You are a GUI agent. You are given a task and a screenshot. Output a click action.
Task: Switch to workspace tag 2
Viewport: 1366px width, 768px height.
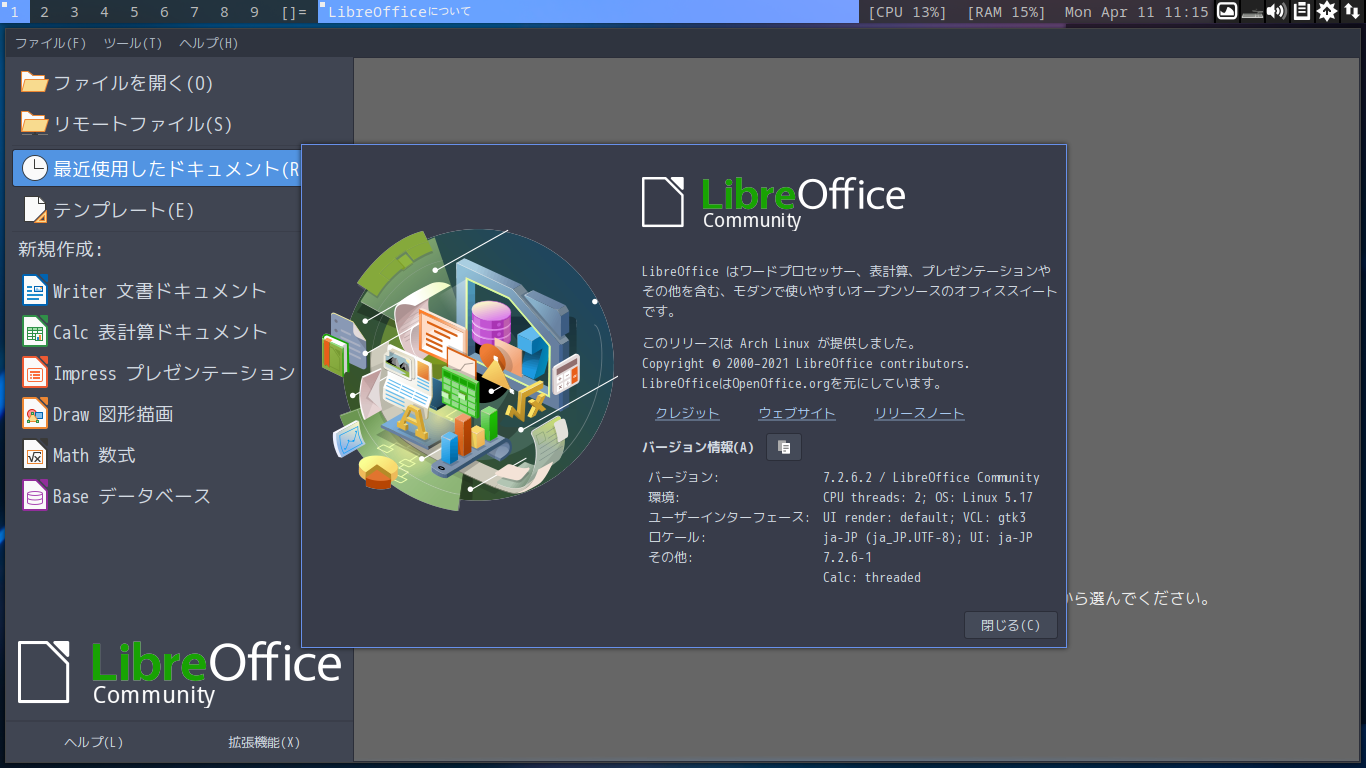tap(45, 12)
